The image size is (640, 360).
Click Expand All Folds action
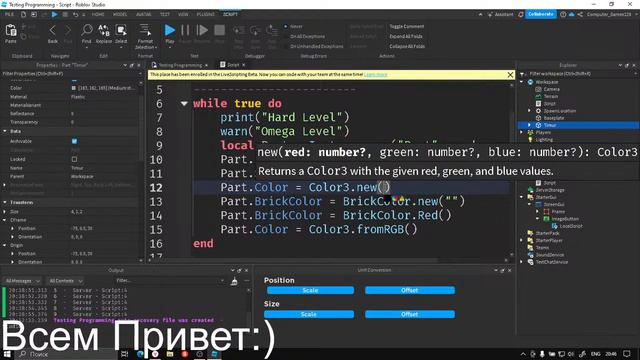[406, 36]
